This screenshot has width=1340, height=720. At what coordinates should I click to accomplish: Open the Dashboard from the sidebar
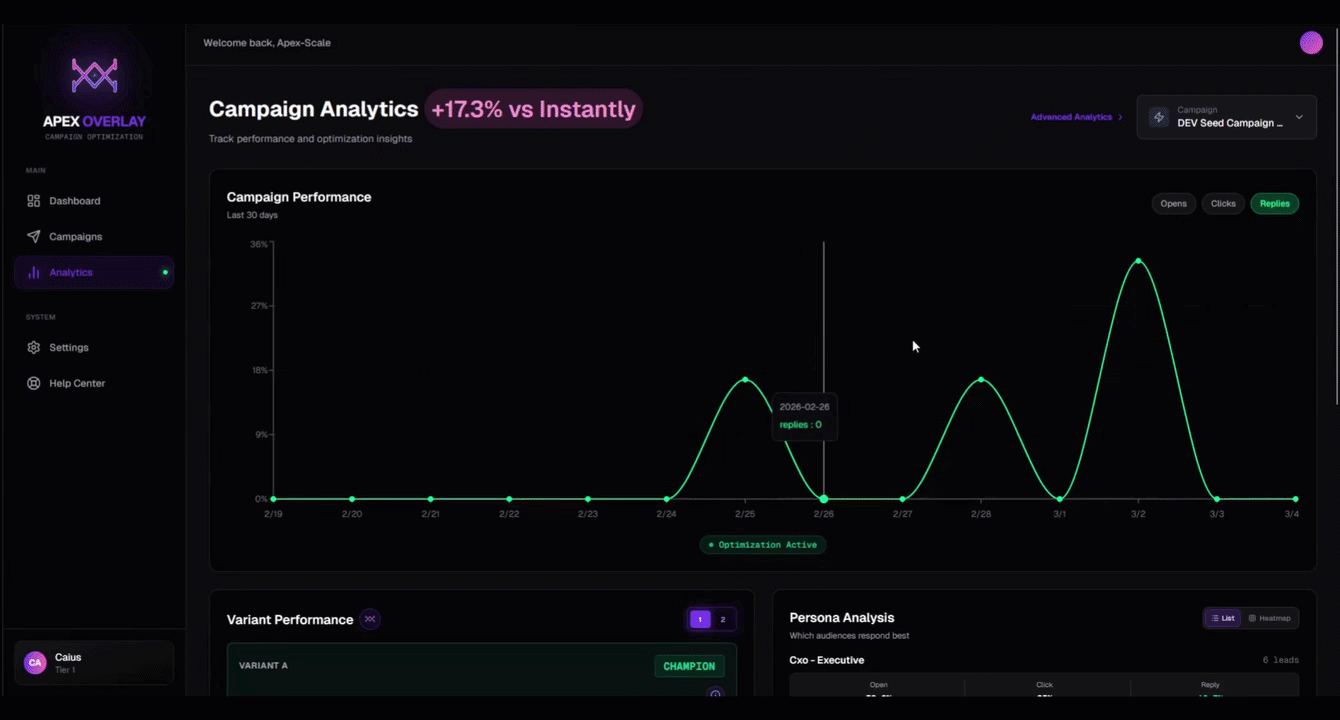point(74,200)
